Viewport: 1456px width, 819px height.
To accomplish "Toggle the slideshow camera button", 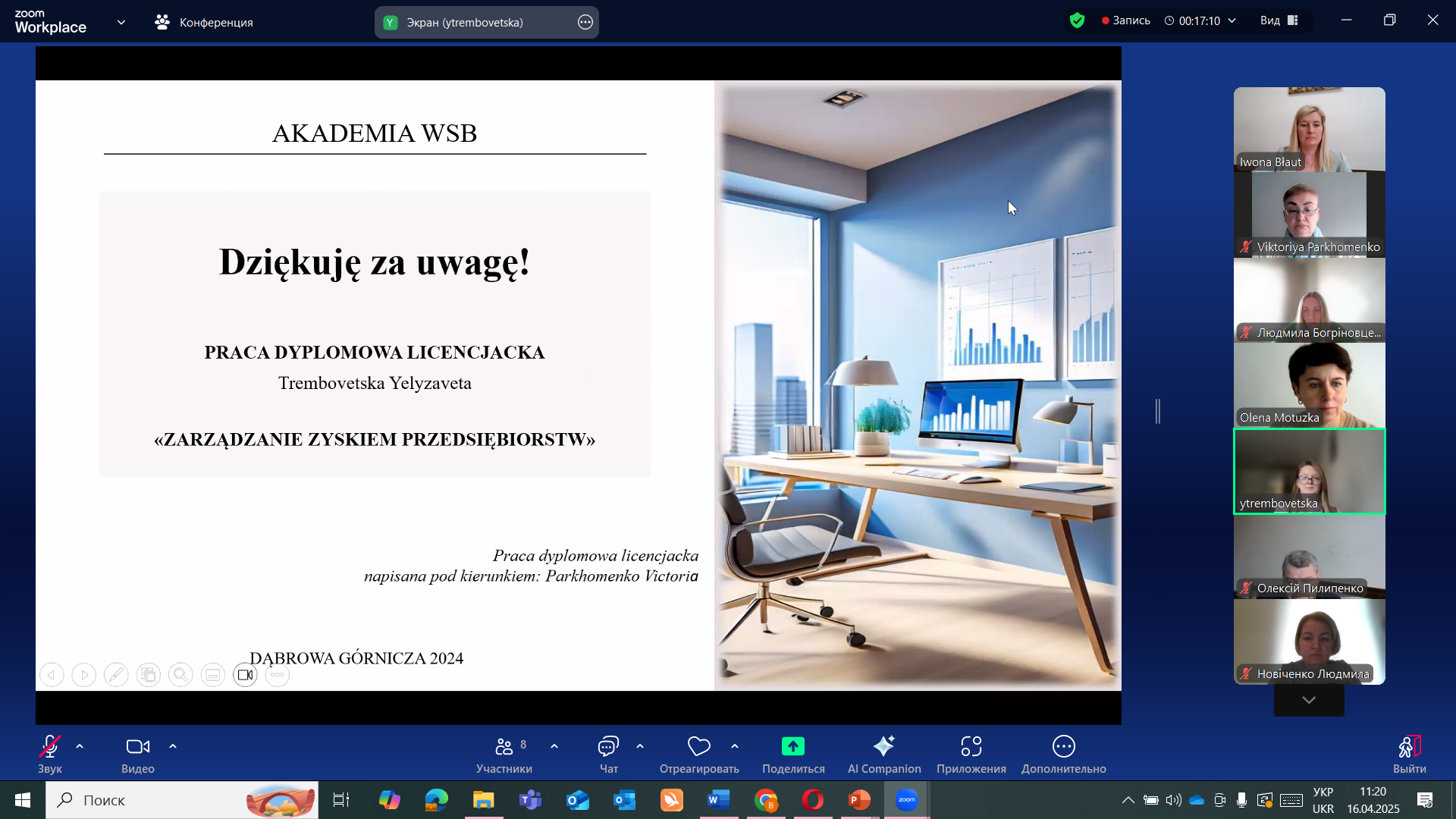I will [245, 675].
